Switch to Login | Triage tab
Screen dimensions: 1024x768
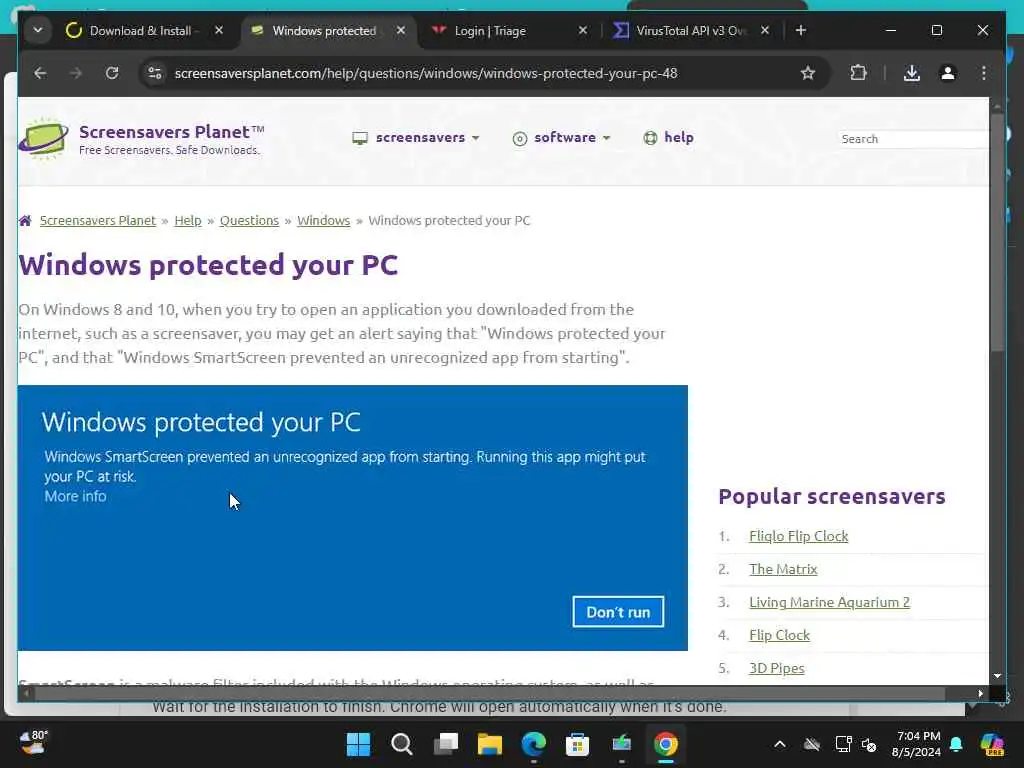pos(490,31)
